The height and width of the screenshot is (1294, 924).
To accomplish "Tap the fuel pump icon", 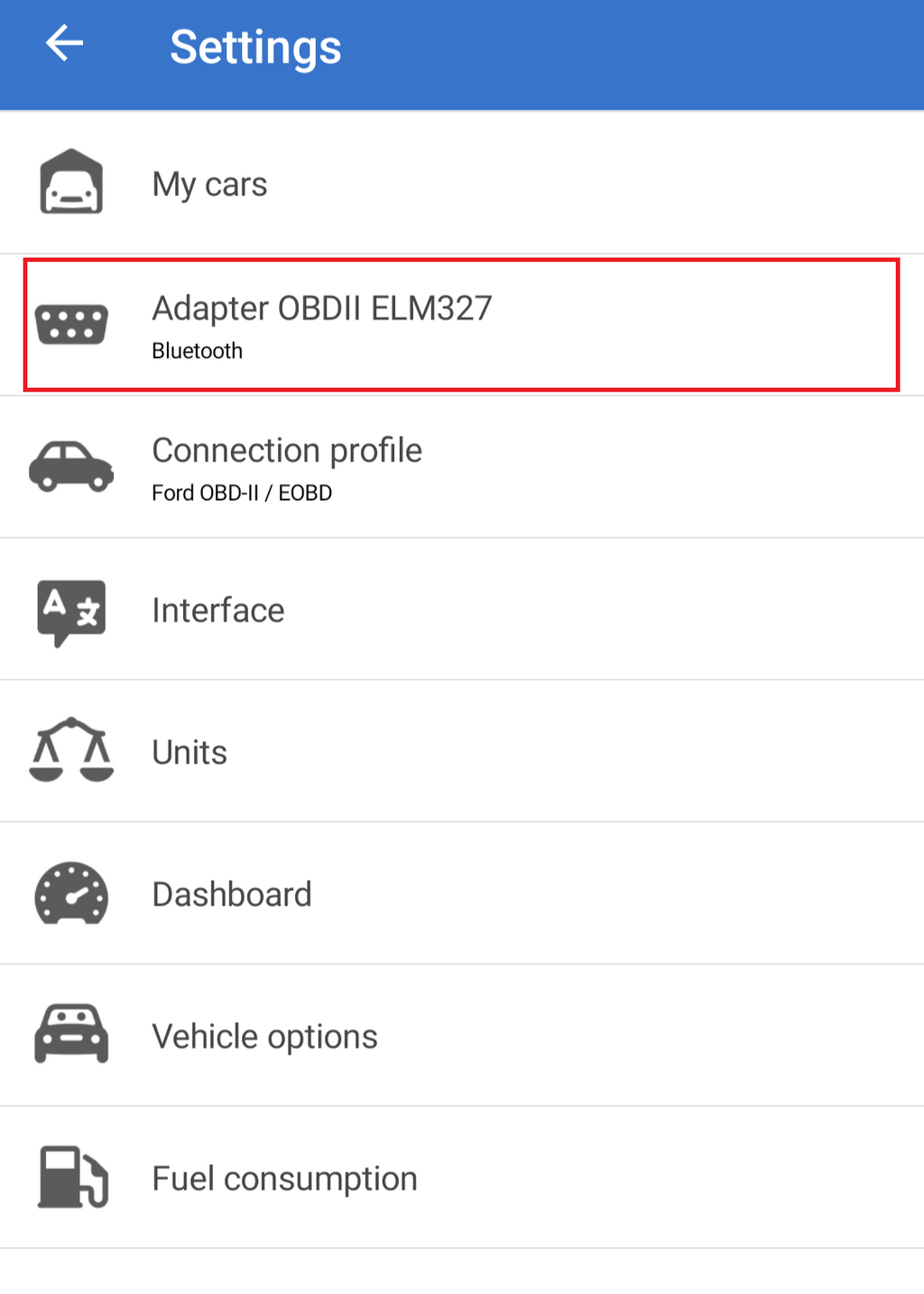I will (x=72, y=1177).
